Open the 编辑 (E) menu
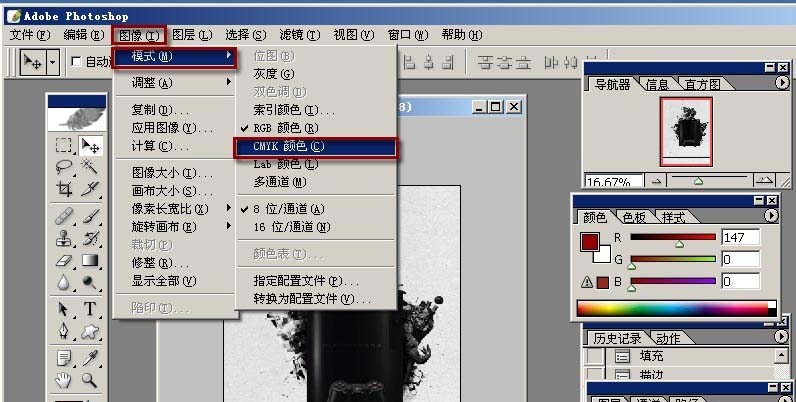The width and height of the screenshot is (796, 402). click(x=83, y=35)
